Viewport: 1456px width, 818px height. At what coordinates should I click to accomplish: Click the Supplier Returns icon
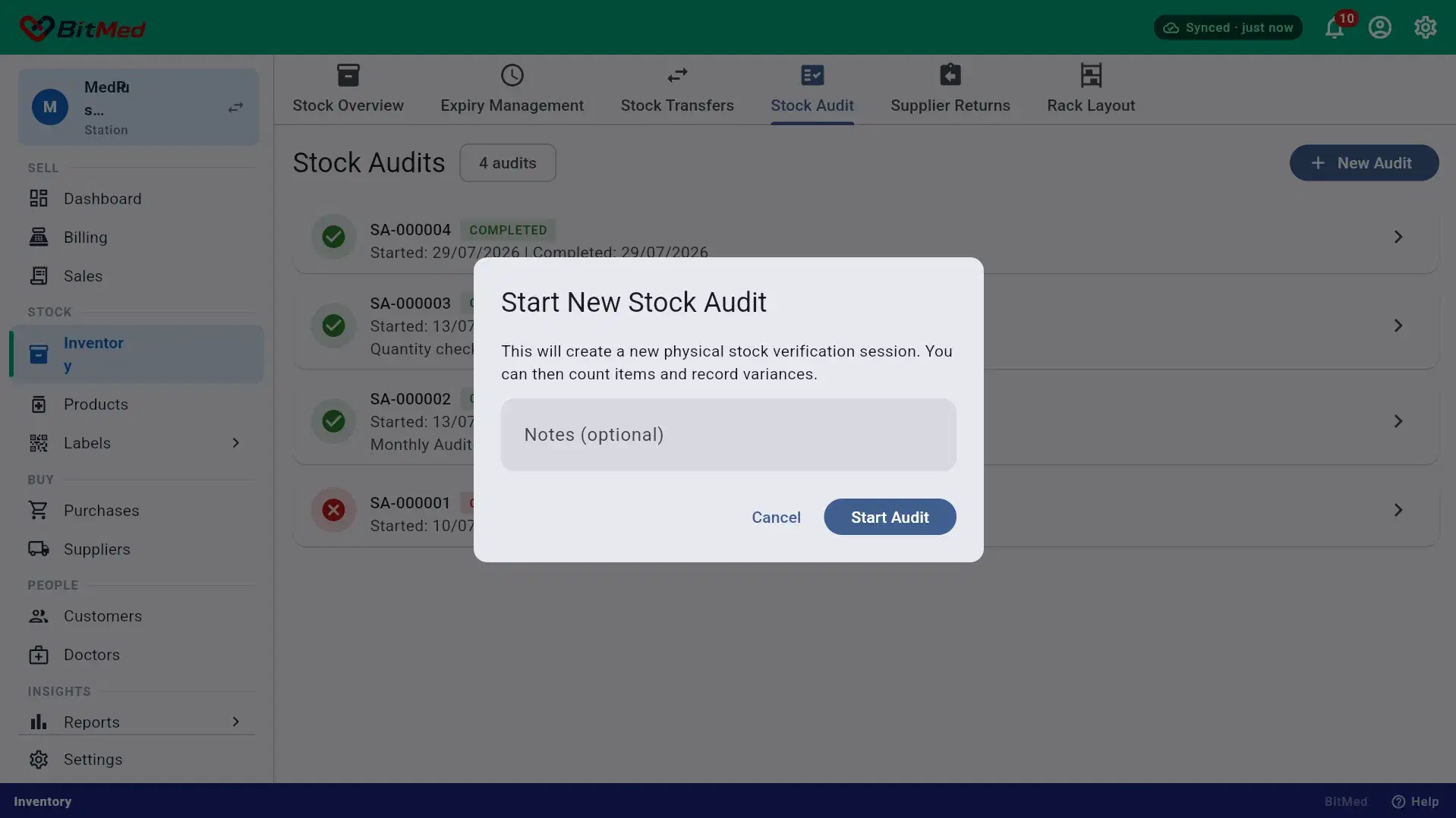(950, 75)
